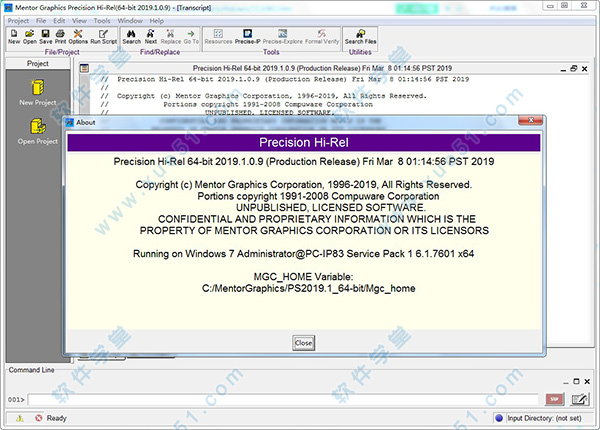
Task: Minimize the Command Line panel
Action: [x=566, y=382]
